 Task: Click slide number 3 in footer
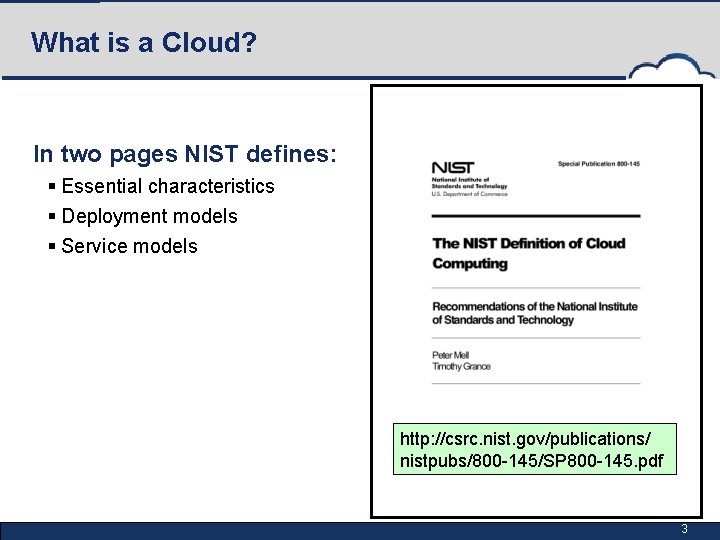point(684,529)
